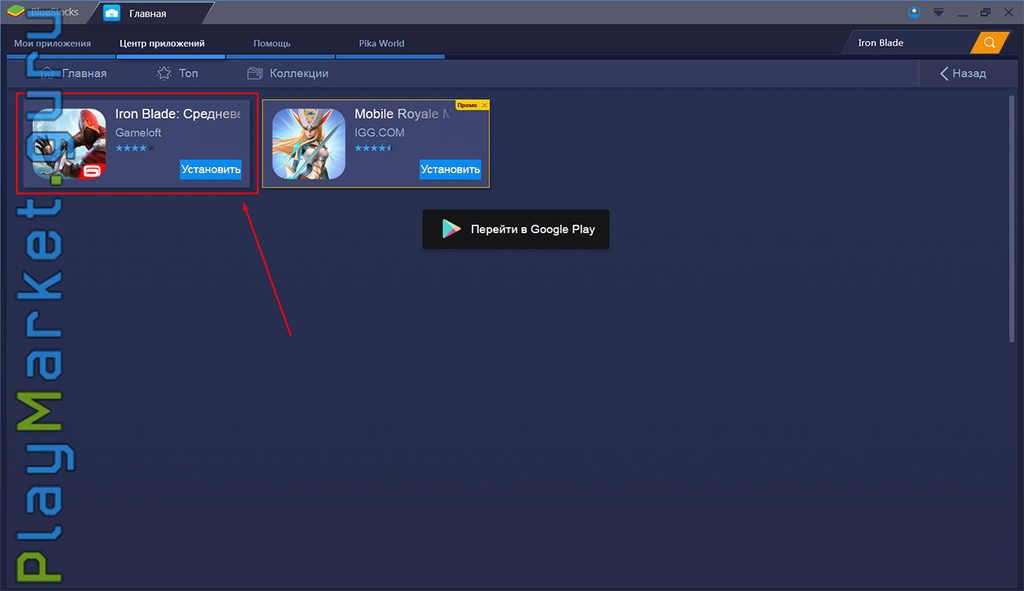This screenshot has width=1024, height=591.
Task: Open Iron Blade app thumbnail
Action: [x=69, y=144]
